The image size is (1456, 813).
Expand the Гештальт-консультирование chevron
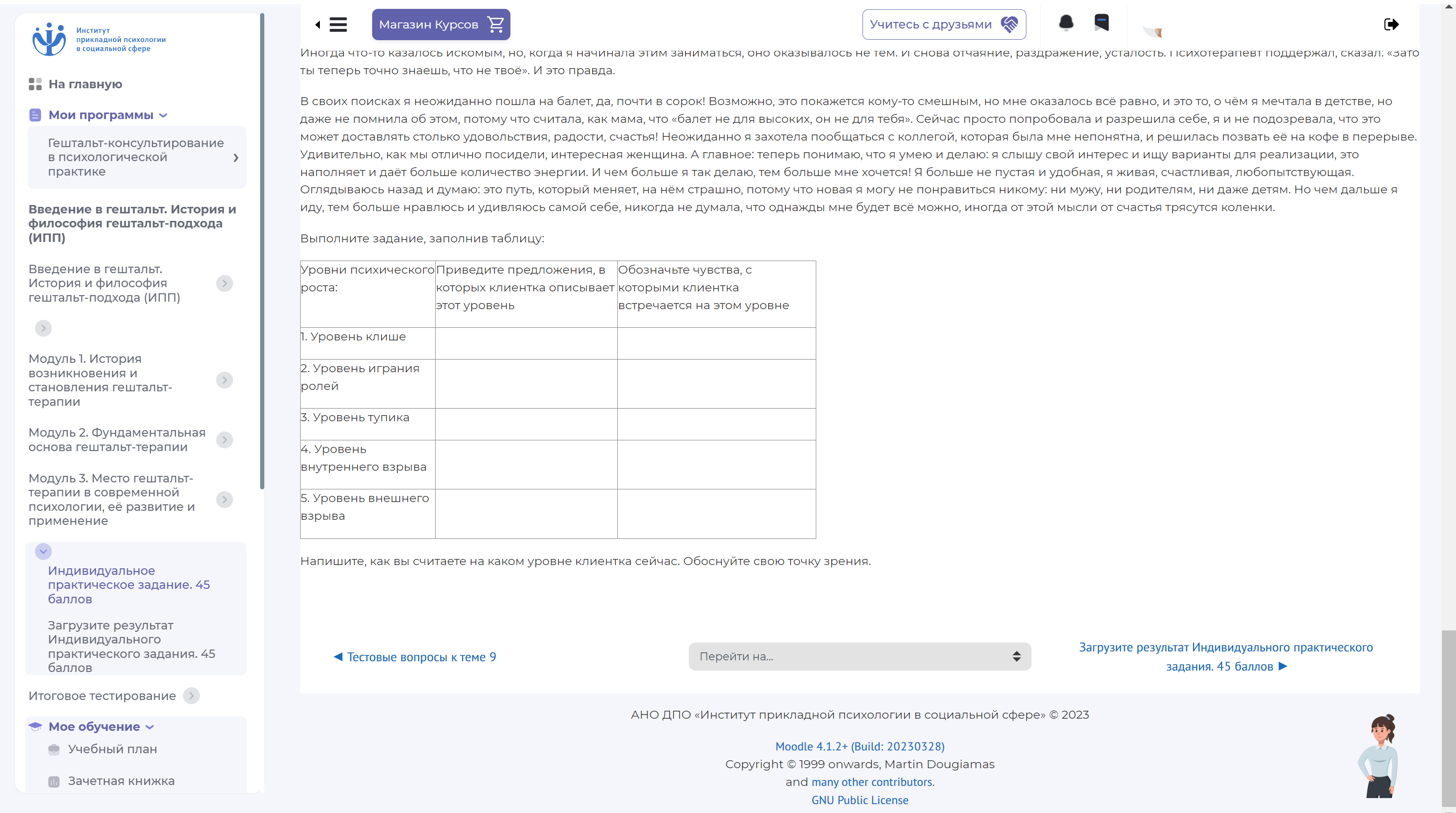click(x=236, y=158)
